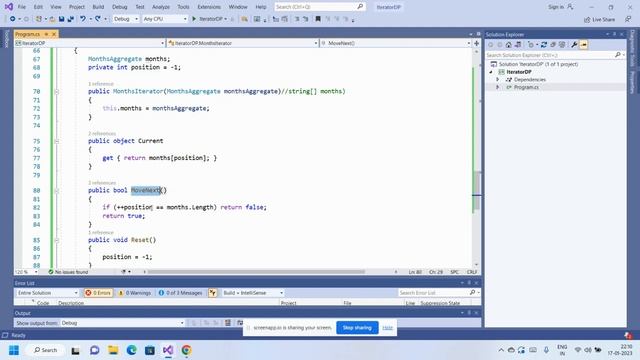This screenshot has height=360, width=640.
Task: Click the Redo arrow icon
Action: [x=98, y=19]
